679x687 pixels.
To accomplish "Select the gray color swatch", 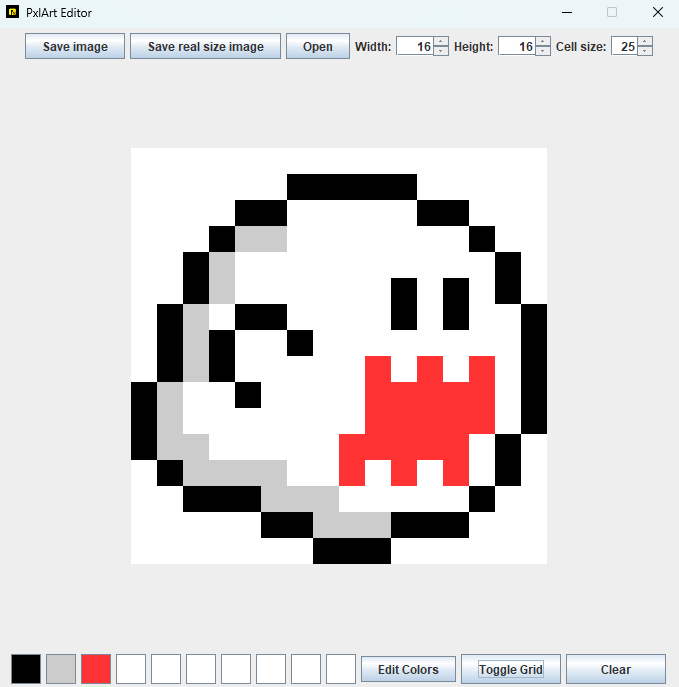I will coord(61,669).
